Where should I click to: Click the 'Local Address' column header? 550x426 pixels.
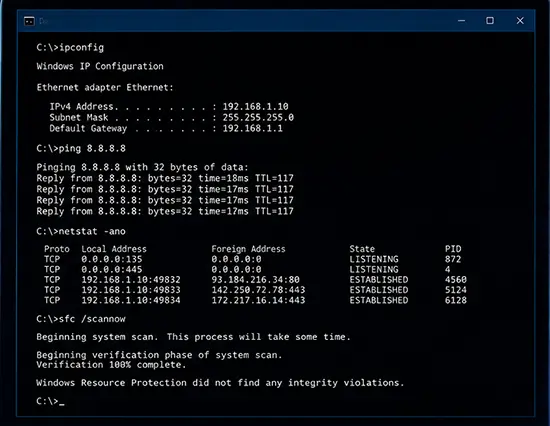[x=114, y=249]
